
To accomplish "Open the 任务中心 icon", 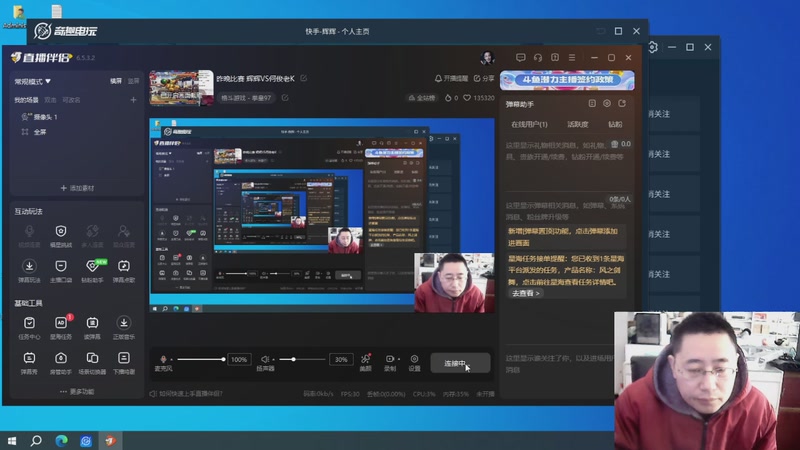I will [29, 328].
